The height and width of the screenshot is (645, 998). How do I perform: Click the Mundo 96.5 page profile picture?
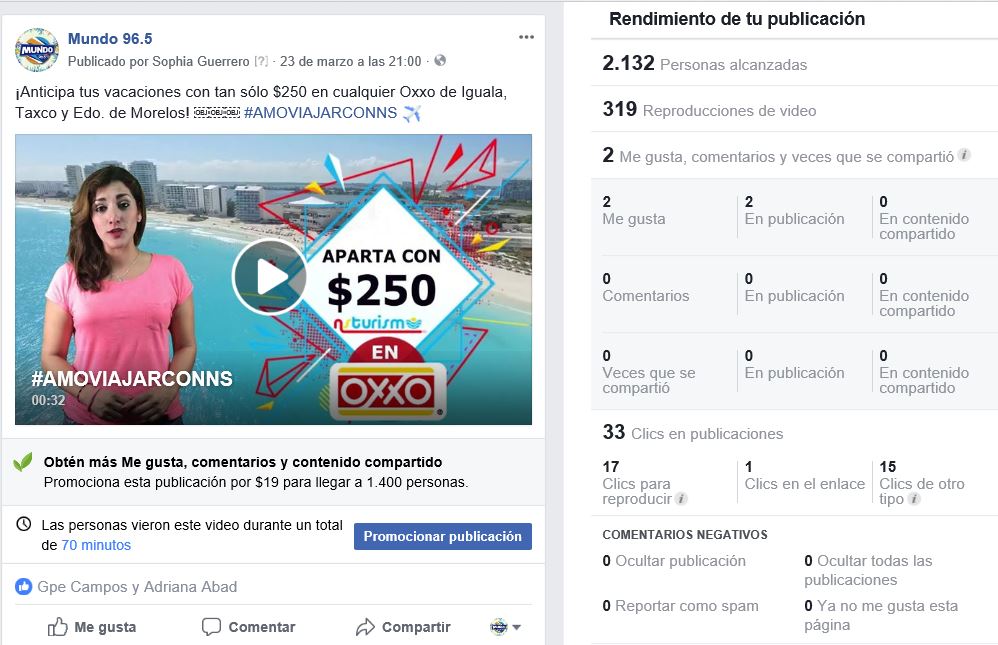(x=37, y=50)
